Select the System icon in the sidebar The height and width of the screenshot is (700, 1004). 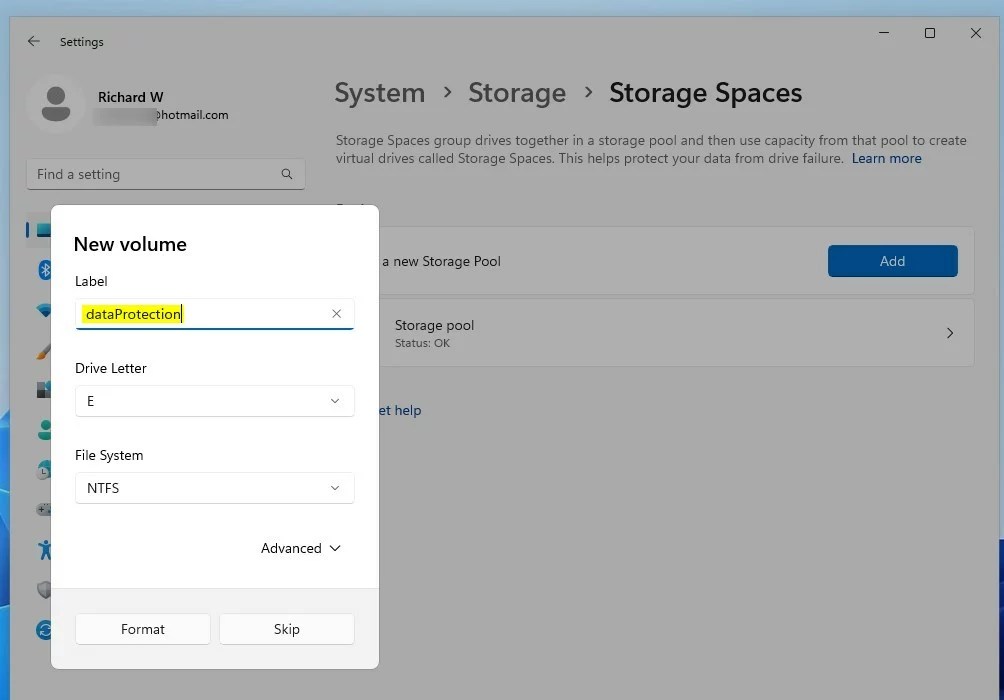(x=44, y=230)
